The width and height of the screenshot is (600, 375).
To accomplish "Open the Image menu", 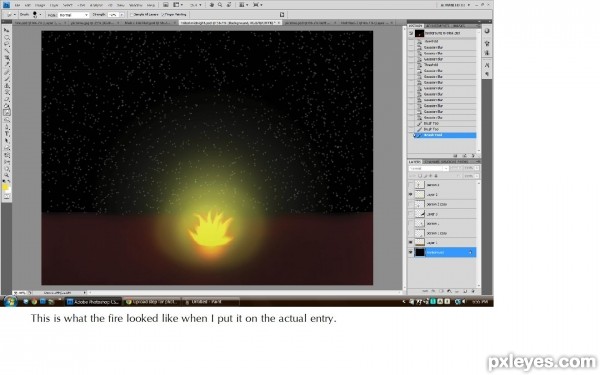I will pyautogui.click(x=40, y=5).
